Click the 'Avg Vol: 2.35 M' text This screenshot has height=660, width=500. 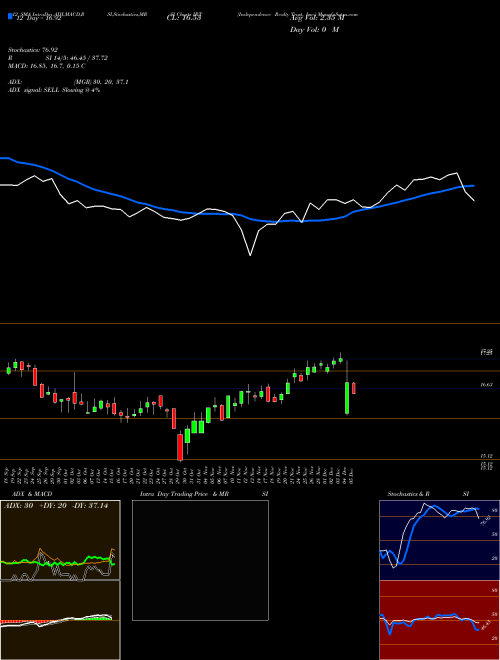(317, 18)
